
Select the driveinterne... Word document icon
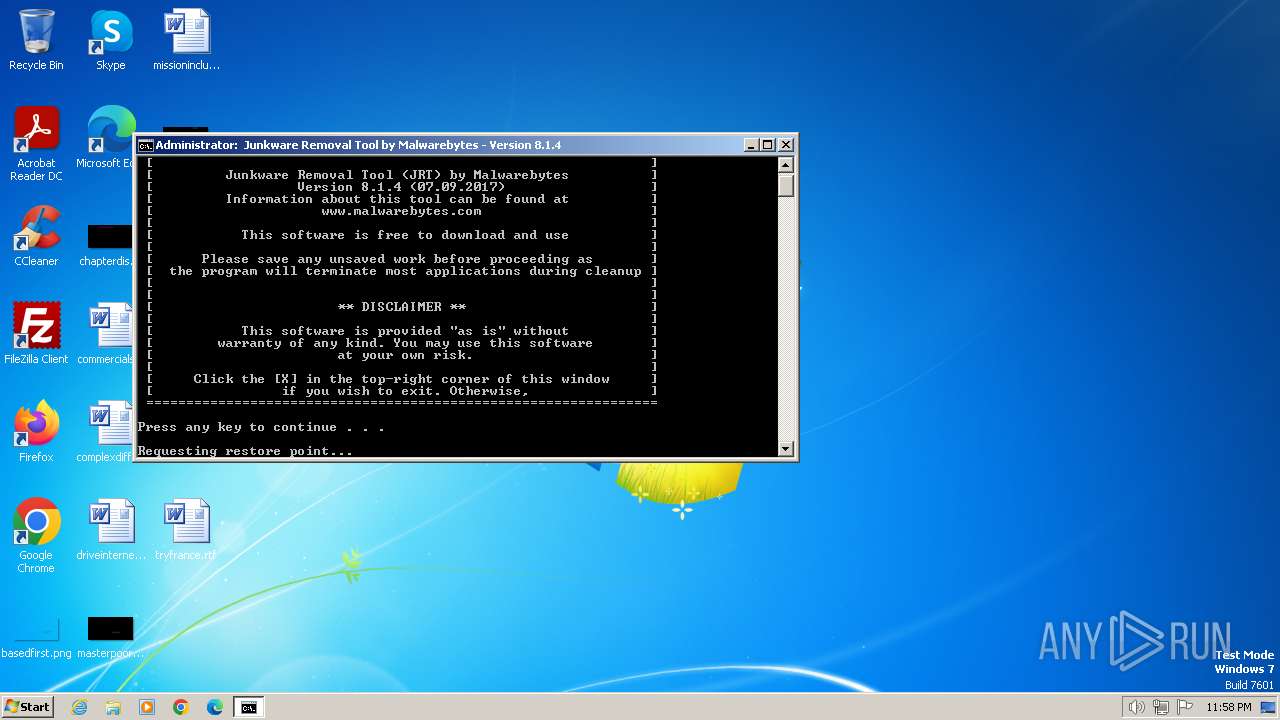(111, 530)
